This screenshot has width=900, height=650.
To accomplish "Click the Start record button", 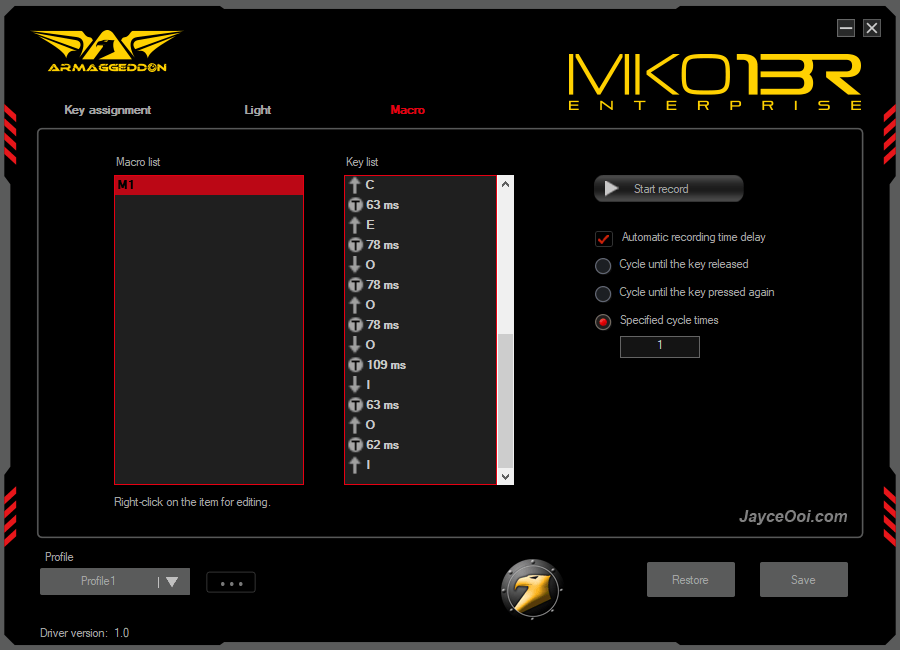I will click(x=669, y=189).
